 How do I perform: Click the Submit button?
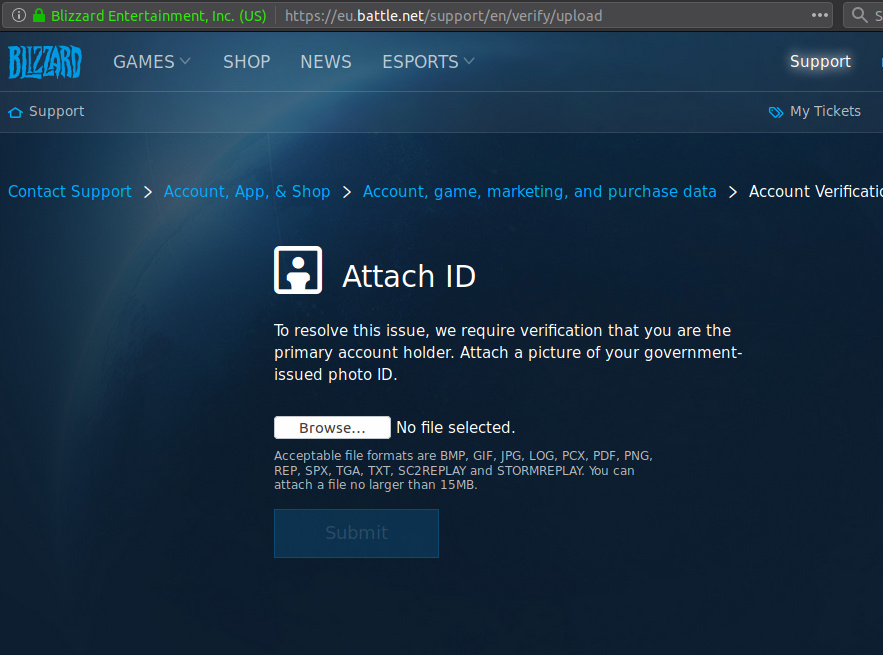tap(356, 533)
